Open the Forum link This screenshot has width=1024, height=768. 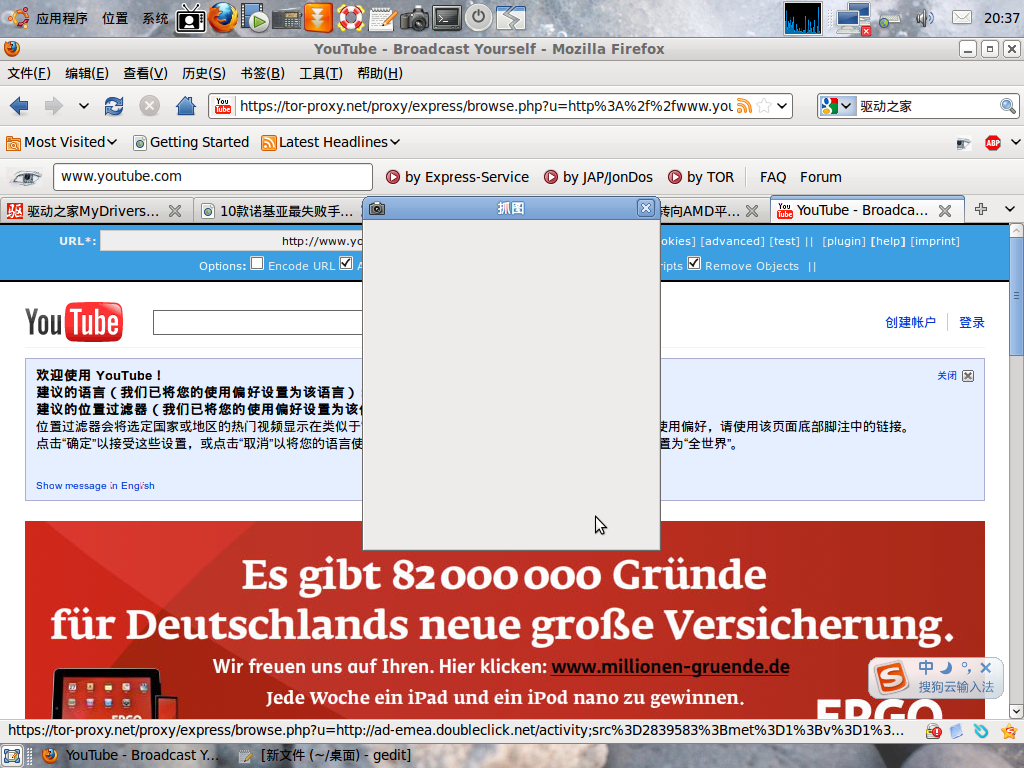[820, 177]
